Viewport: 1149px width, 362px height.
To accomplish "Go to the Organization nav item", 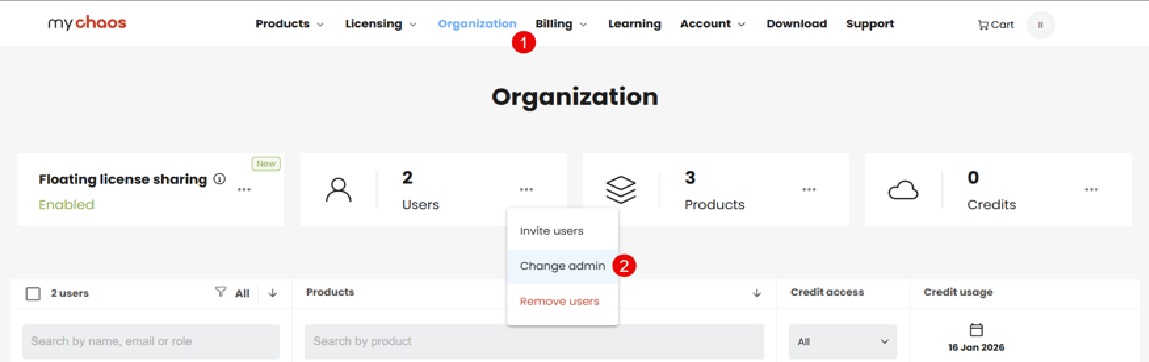I will pyautogui.click(x=477, y=23).
